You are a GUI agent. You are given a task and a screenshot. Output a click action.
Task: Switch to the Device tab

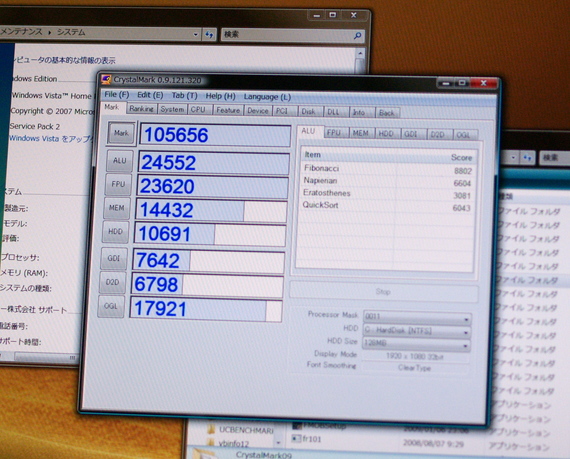point(258,111)
